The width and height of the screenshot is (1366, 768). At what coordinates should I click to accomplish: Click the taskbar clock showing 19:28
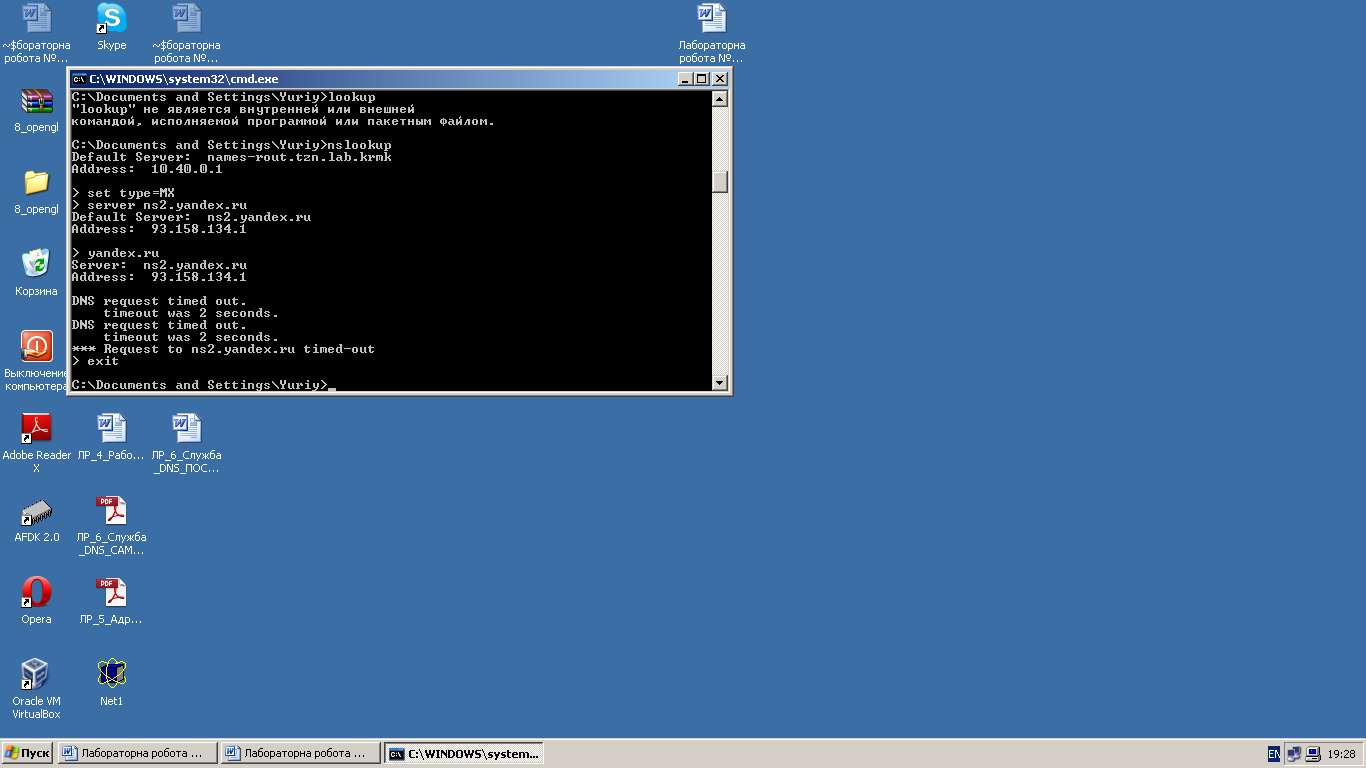click(x=1342, y=754)
